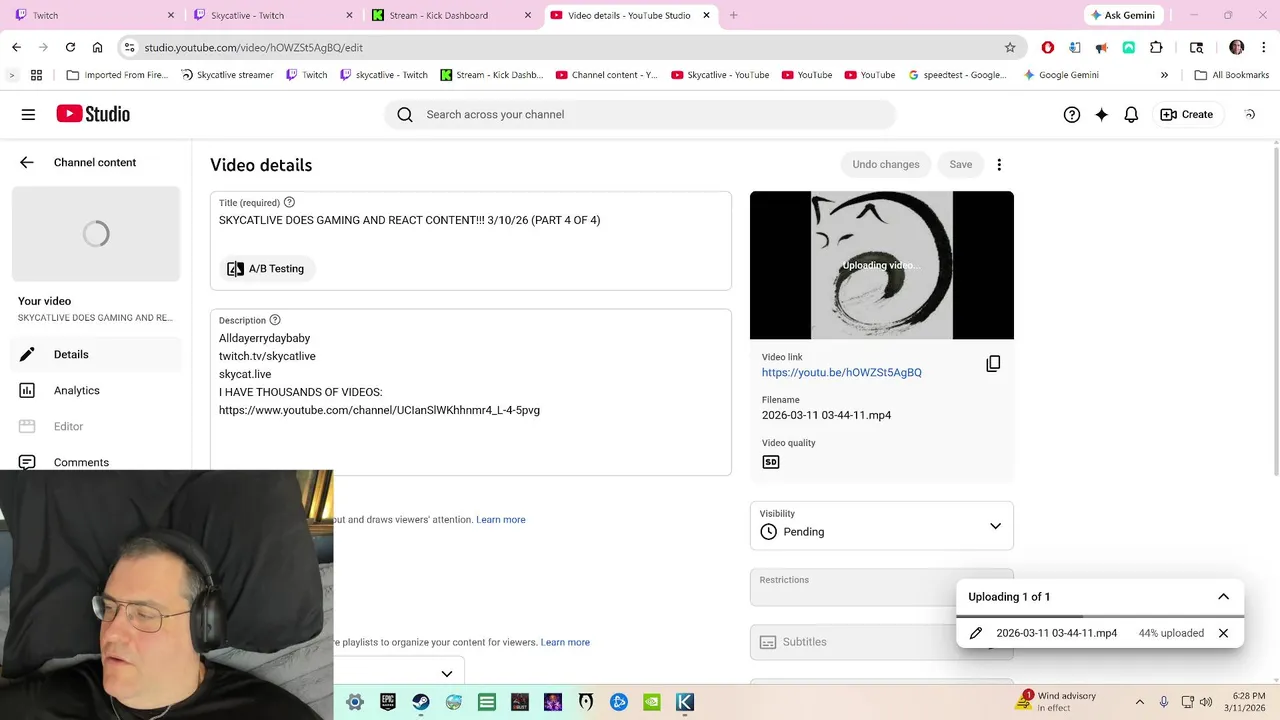Open Details in the sidebar

point(96,354)
